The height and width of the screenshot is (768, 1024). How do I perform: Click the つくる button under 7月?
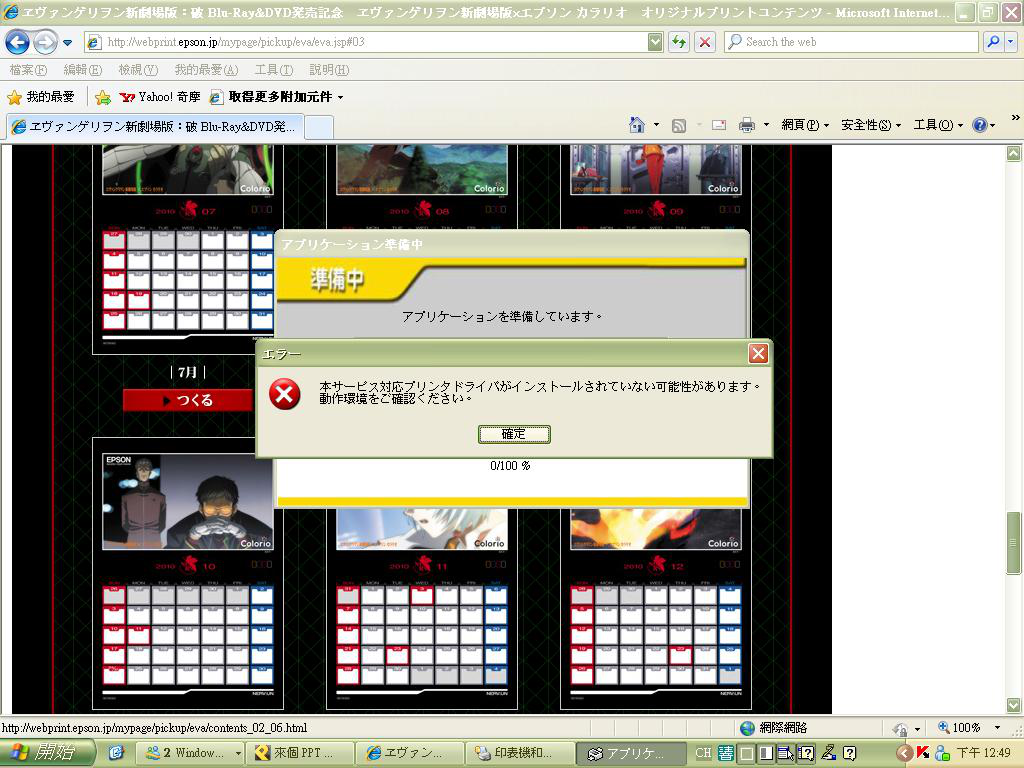pyautogui.click(x=187, y=400)
